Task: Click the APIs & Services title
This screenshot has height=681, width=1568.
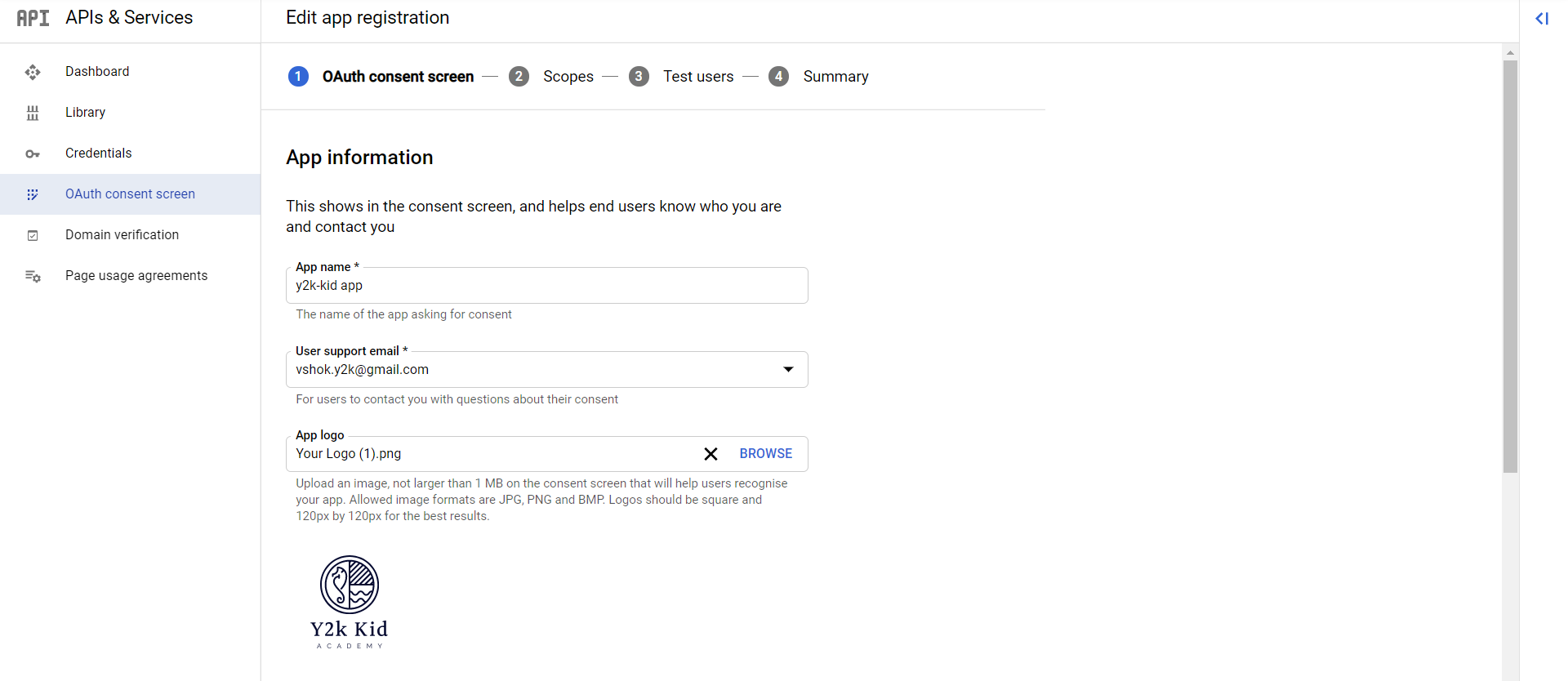Action: click(129, 18)
